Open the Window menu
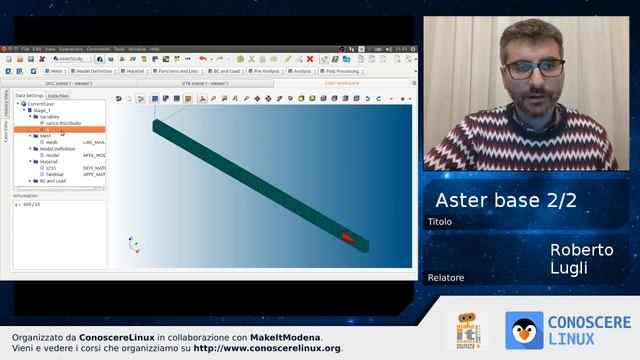The image size is (640, 360). (x=137, y=49)
